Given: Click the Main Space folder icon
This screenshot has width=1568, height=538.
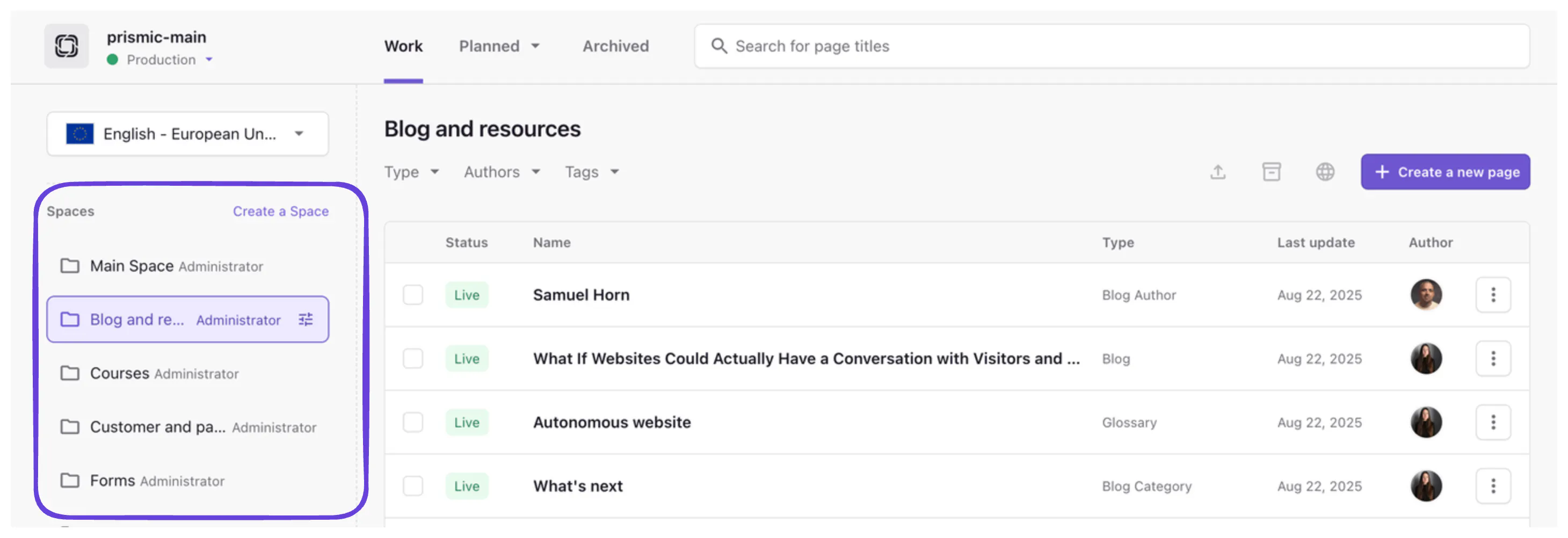Looking at the screenshot, I should point(70,266).
